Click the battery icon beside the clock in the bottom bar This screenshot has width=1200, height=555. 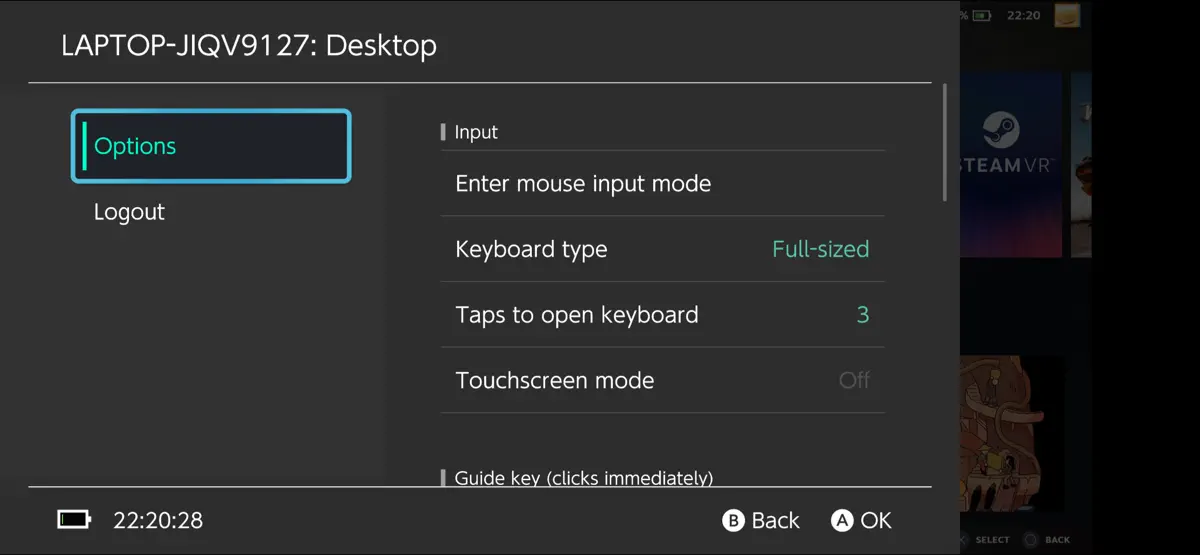tap(74, 520)
